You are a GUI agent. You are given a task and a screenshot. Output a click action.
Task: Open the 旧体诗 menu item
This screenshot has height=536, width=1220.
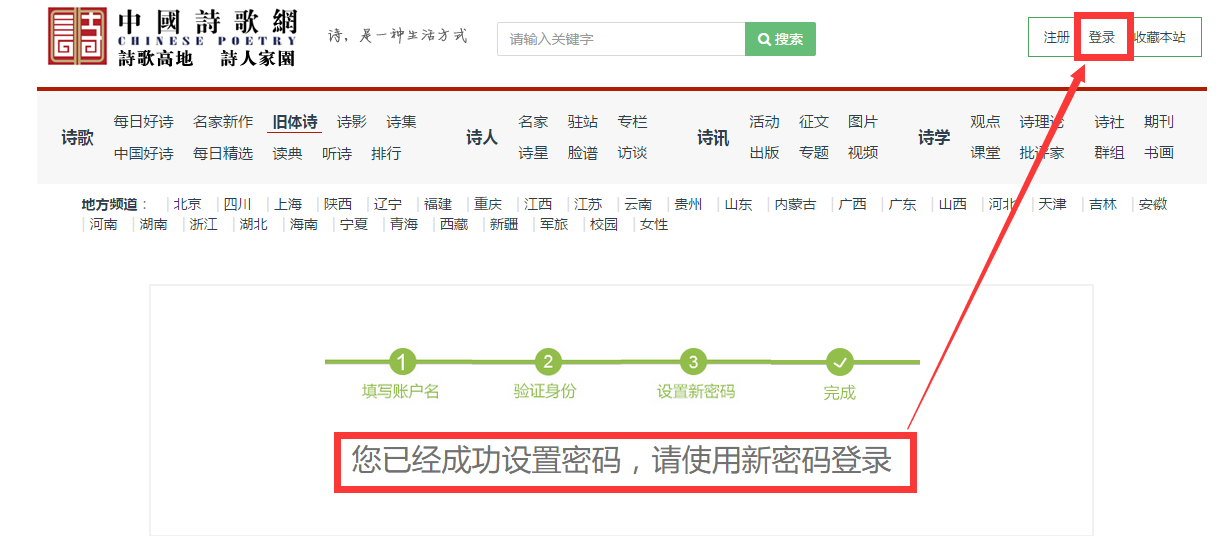coord(295,122)
